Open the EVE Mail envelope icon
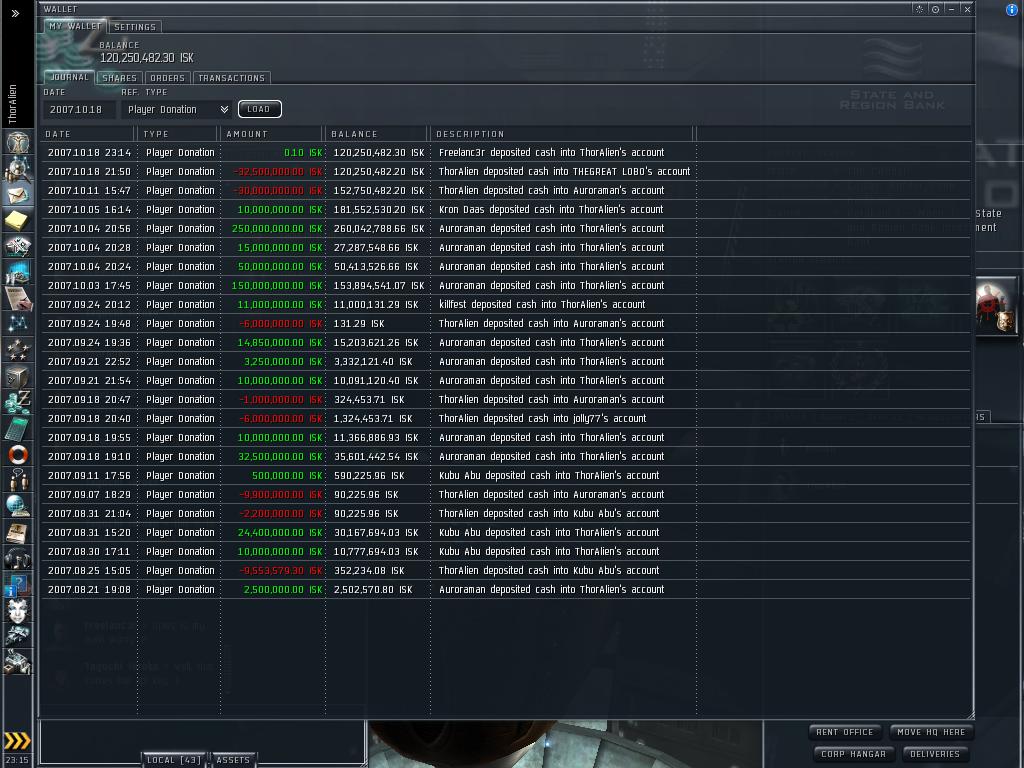 pyautogui.click(x=18, y=195)
